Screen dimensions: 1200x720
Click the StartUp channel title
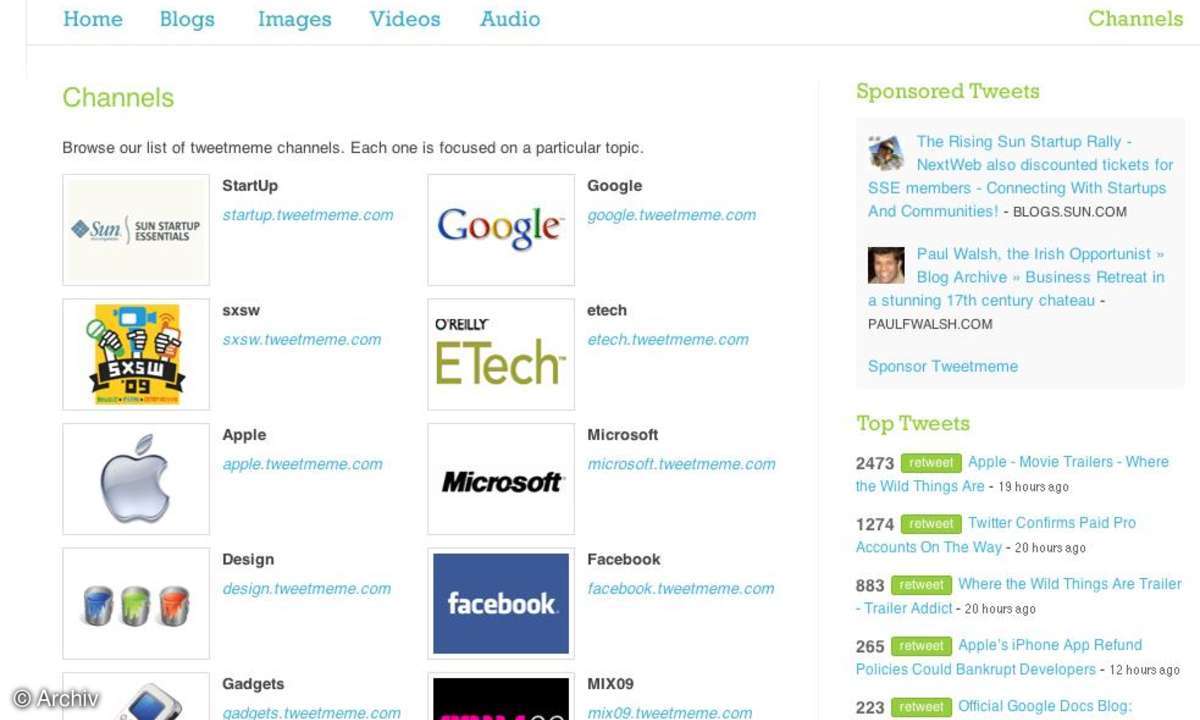250,186
